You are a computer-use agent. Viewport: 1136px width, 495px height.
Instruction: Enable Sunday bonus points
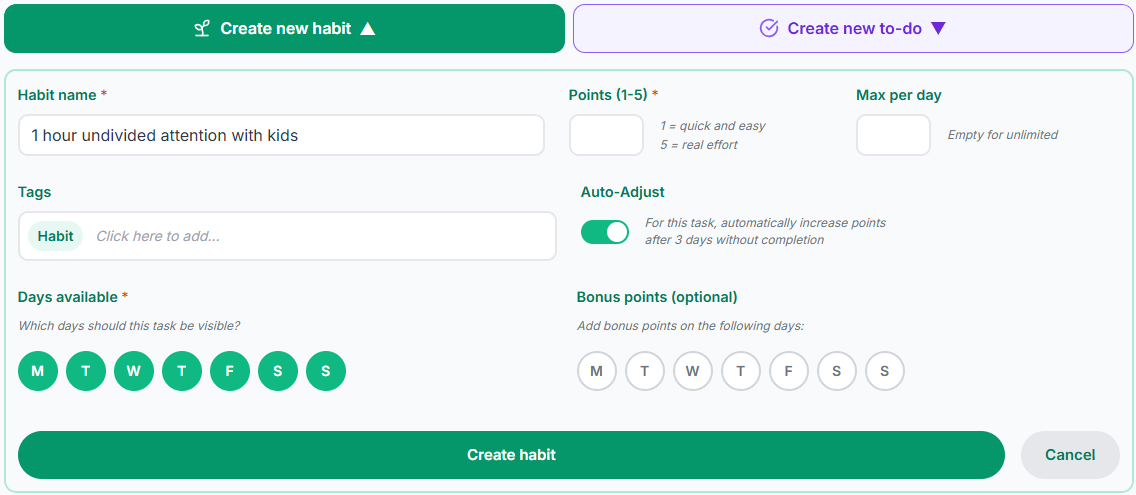885,371
